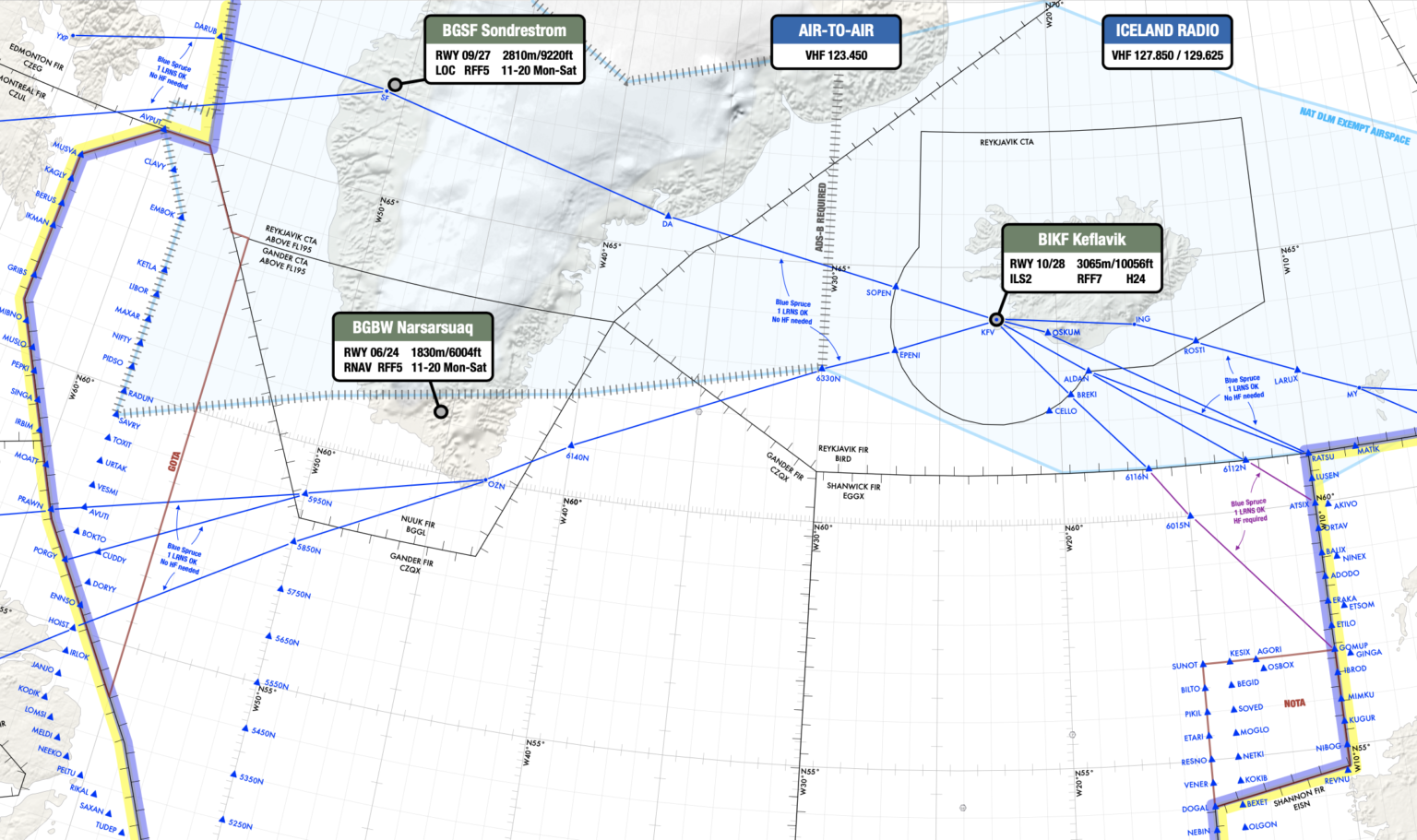Click the BREKI waypoint triangle

pyautogui.click(x=1072, y=393)
